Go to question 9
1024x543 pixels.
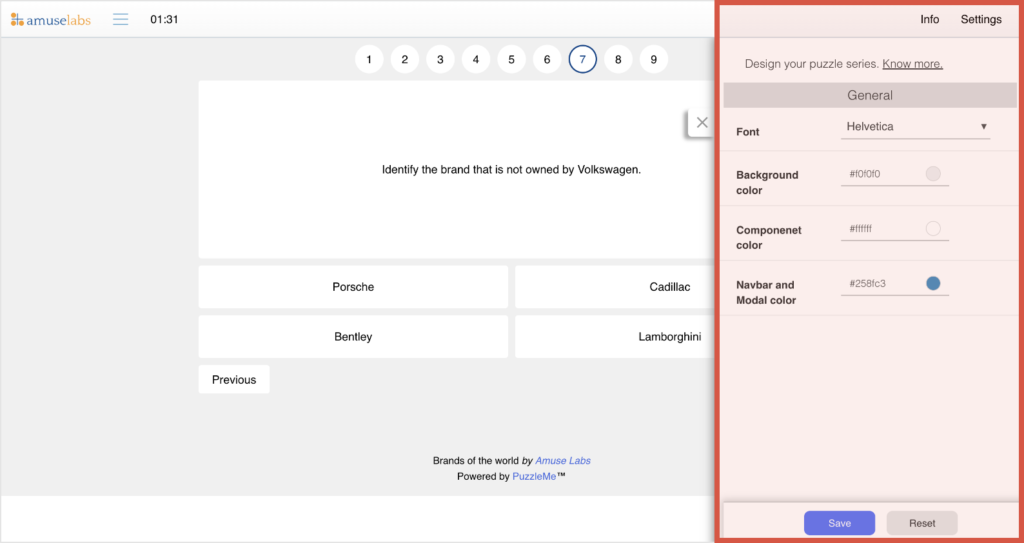(654, 59)
